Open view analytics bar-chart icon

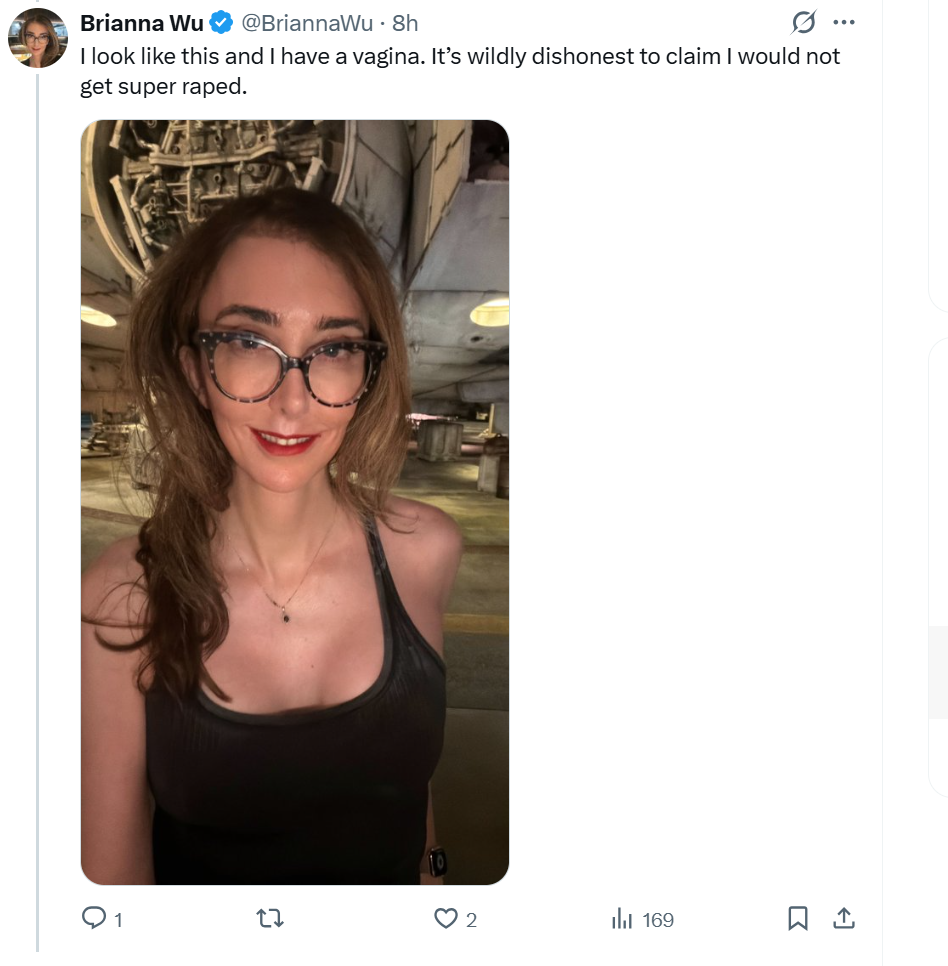tap(622, 919)
